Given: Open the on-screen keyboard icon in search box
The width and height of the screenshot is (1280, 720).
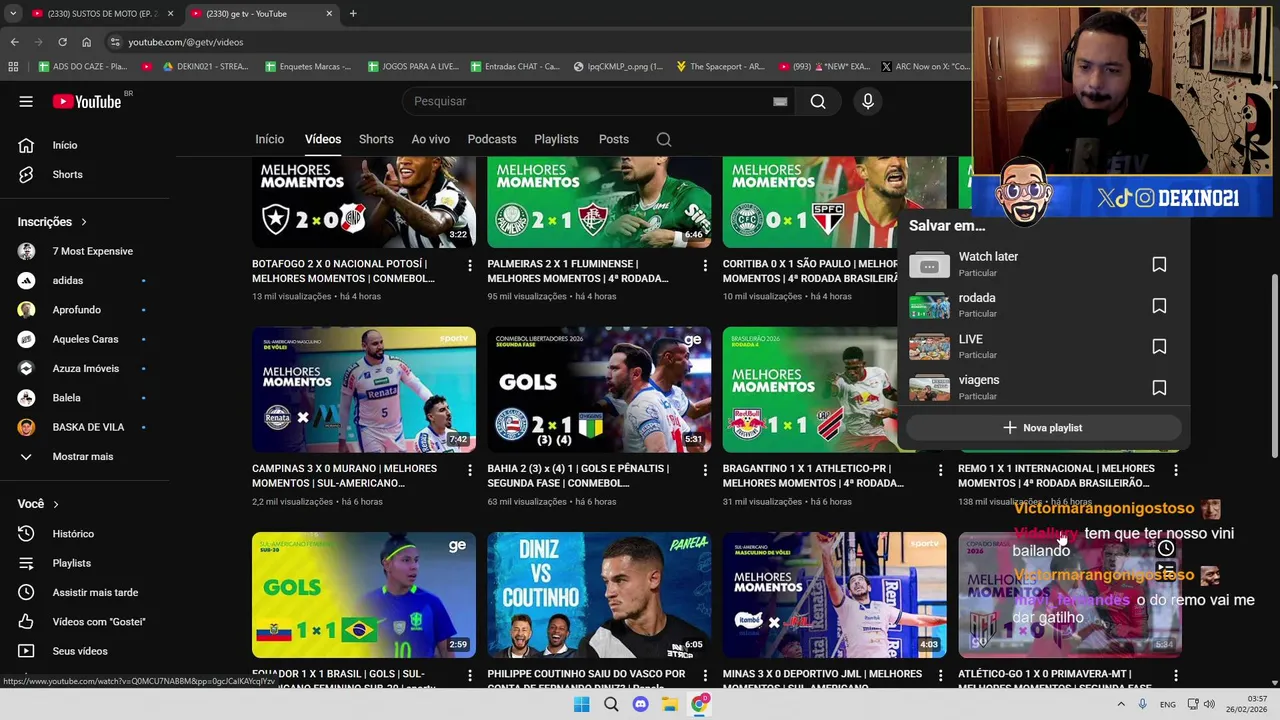Looking at the screenshot, I should pyautogui.click(x=780, y=101).
